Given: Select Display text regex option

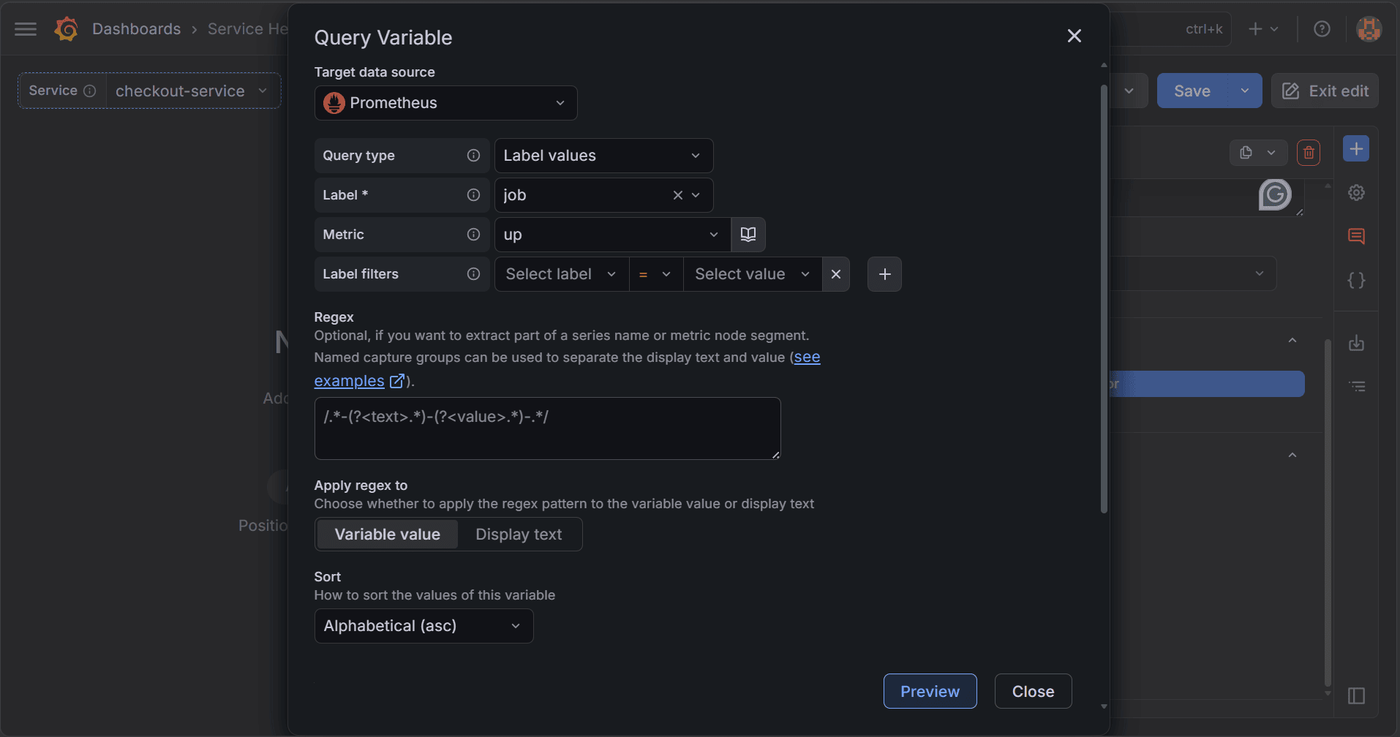Looking at the screenshot, I should coord(518,534).
